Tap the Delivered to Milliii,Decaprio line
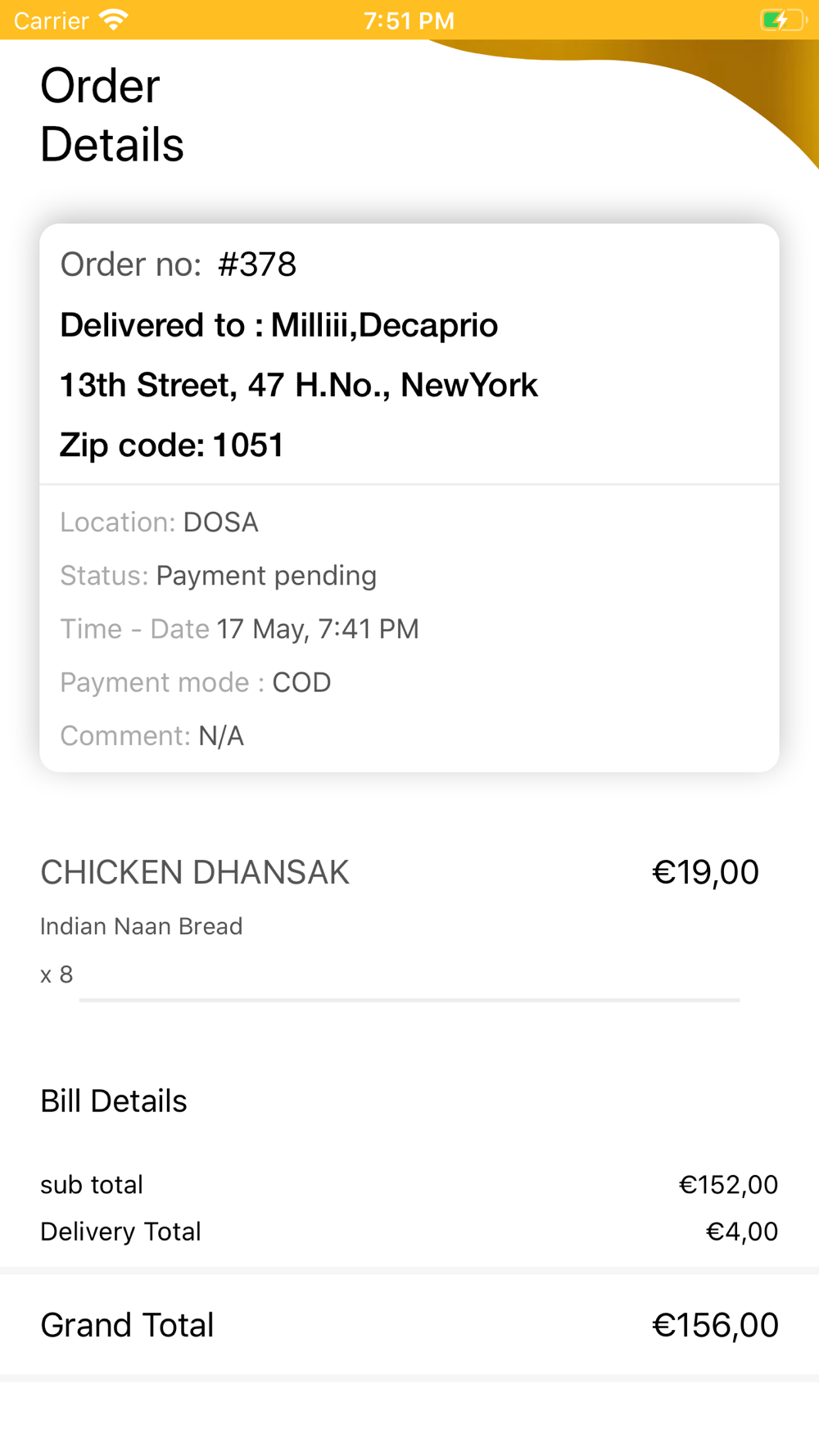This screenshot has width=819, height=1456. pyautogui.click(x=278, y=325)
